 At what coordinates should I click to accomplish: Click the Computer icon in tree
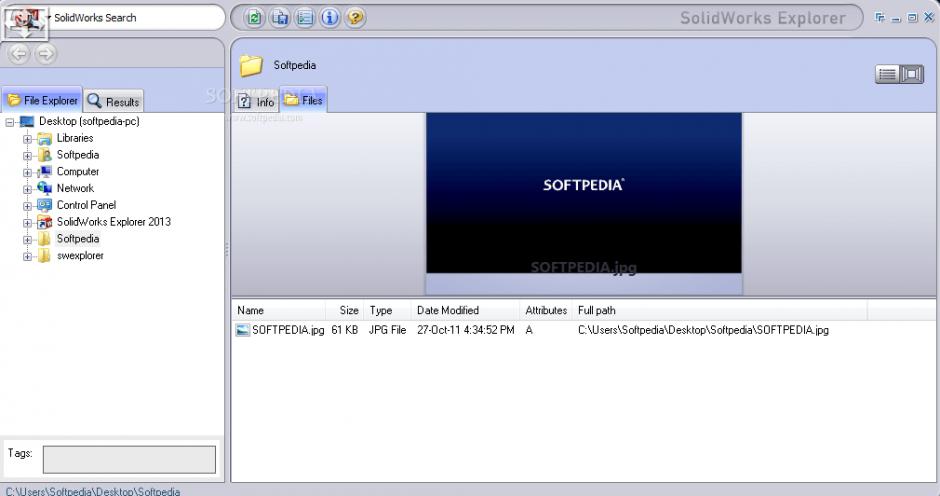(x=44, y=172)
